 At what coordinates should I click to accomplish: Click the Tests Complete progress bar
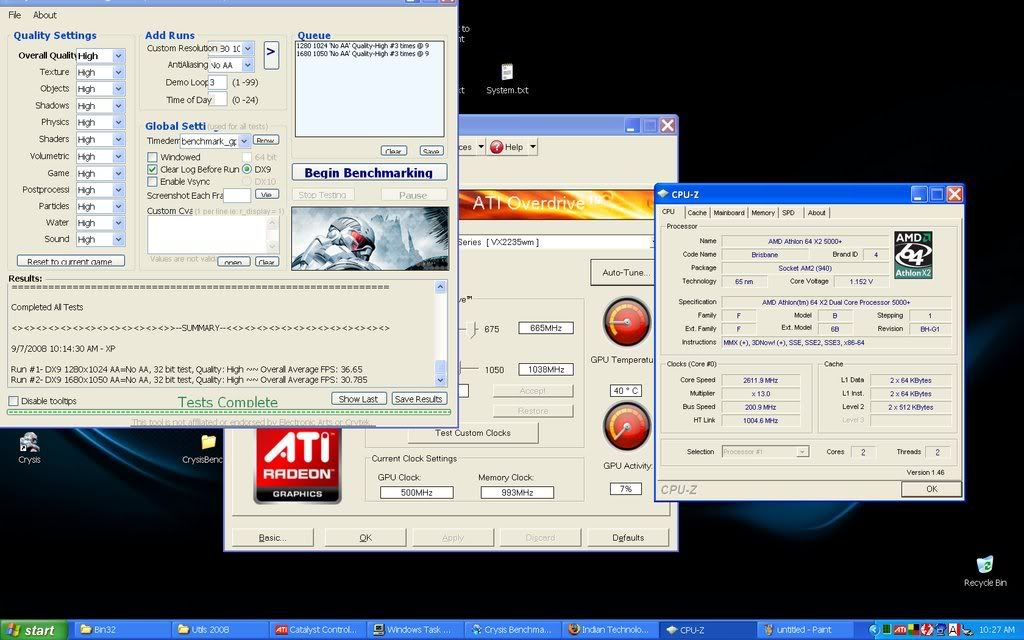pos(229,412)
